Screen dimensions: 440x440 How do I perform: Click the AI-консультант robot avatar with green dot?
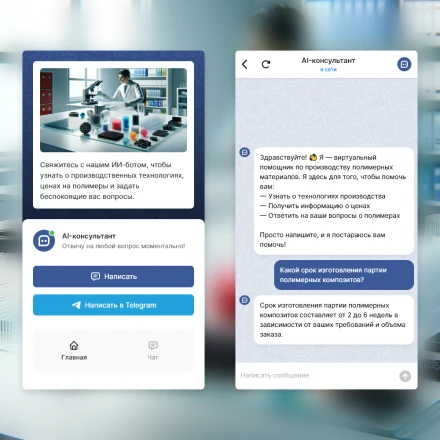coord(44,240)
